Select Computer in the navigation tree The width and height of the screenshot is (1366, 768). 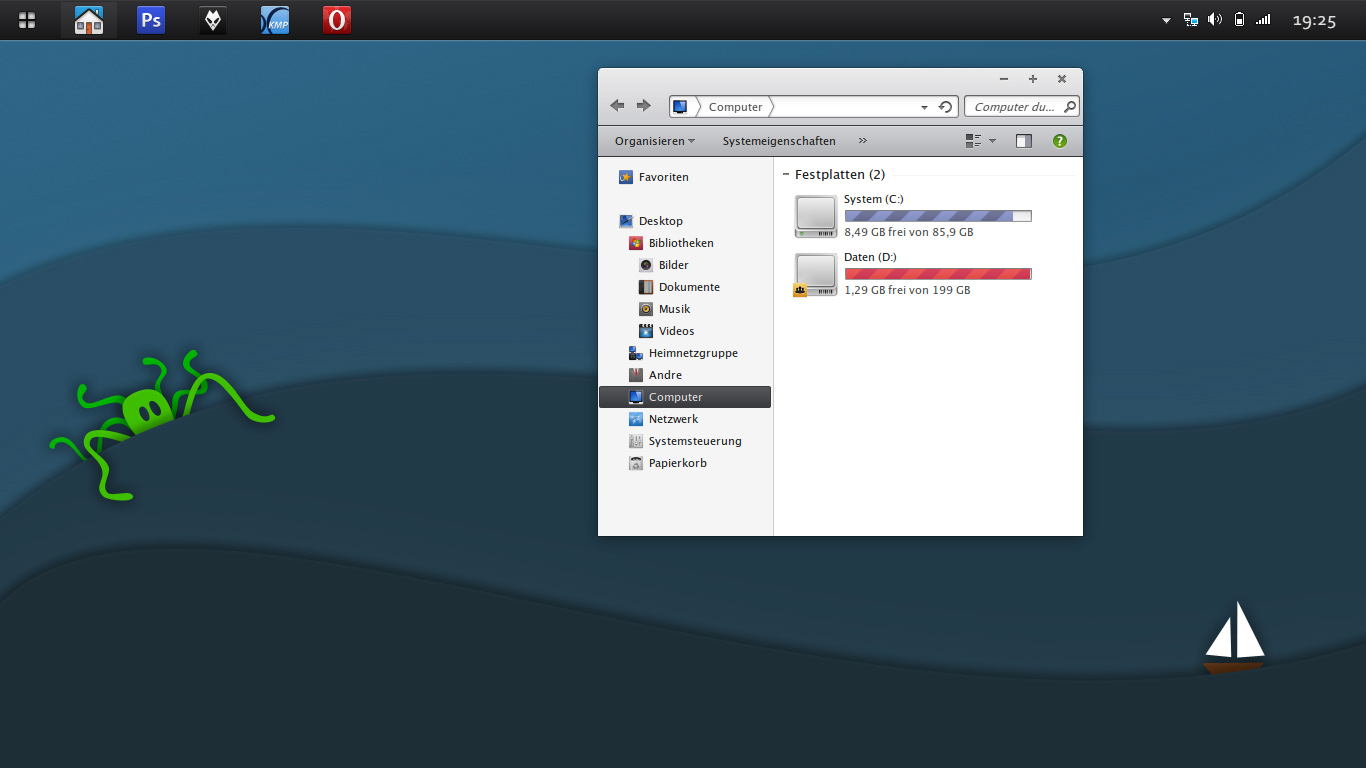(684, 397)
